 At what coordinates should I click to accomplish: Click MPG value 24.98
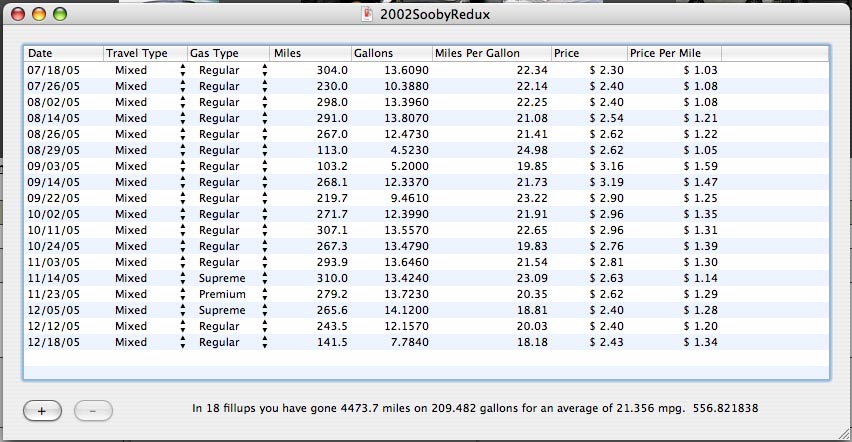click(x=532, y=150)
